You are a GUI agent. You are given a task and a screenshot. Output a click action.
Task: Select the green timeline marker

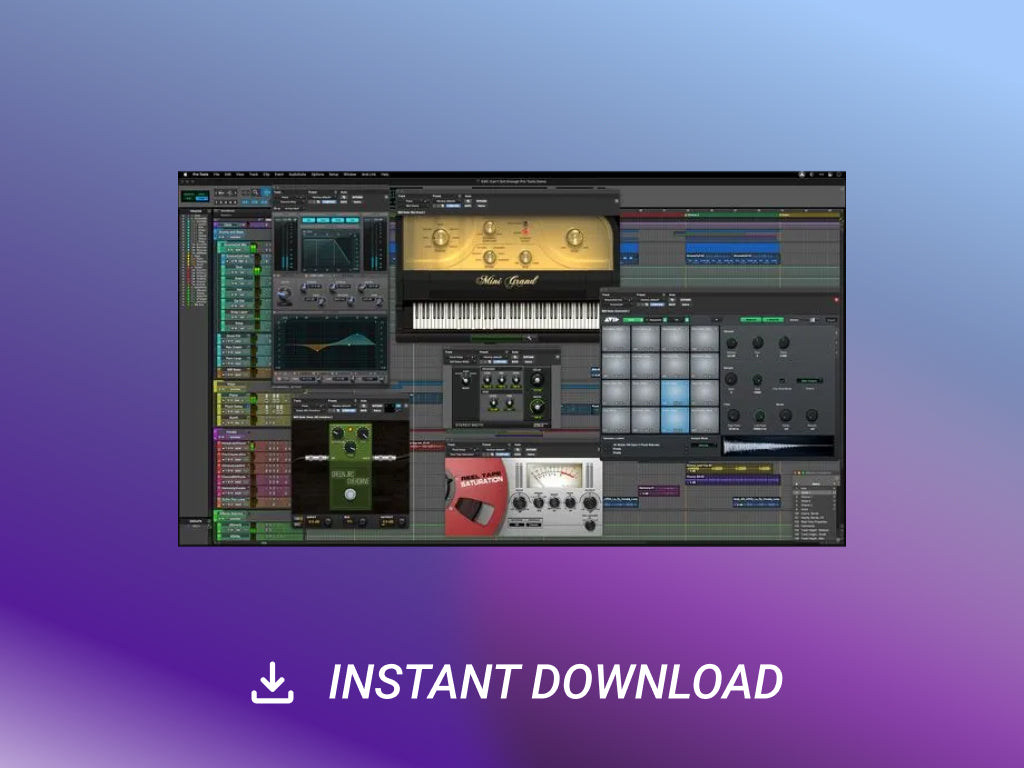point(730,214)
